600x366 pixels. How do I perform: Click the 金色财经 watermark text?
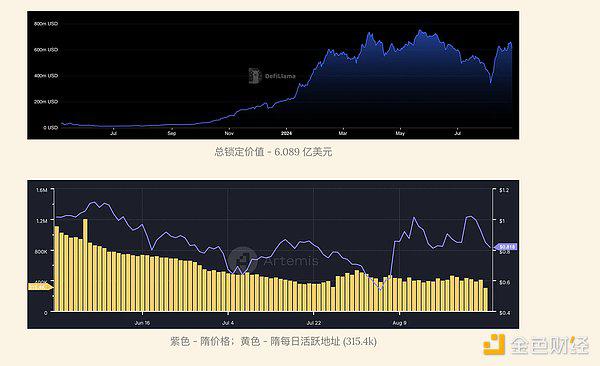click(x=550, y=345)
